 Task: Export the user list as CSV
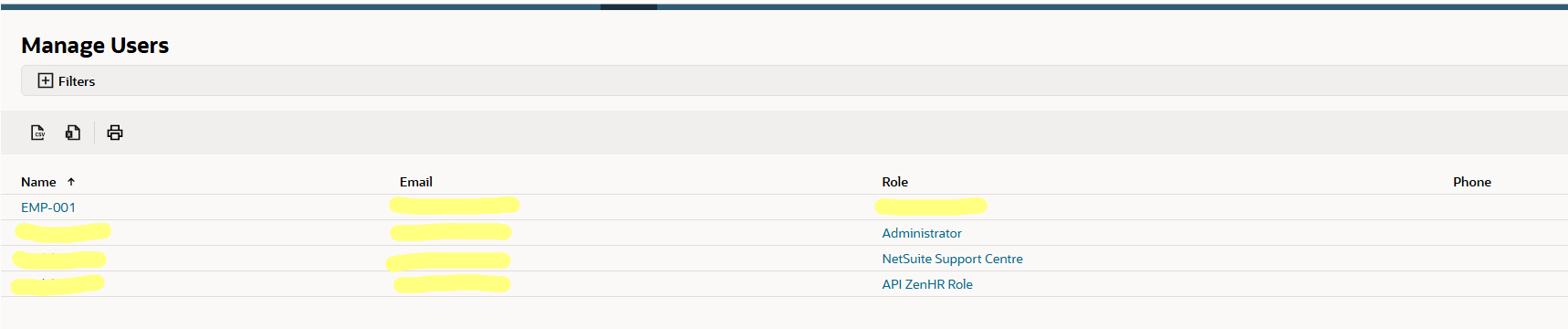[x=38, y=133]
